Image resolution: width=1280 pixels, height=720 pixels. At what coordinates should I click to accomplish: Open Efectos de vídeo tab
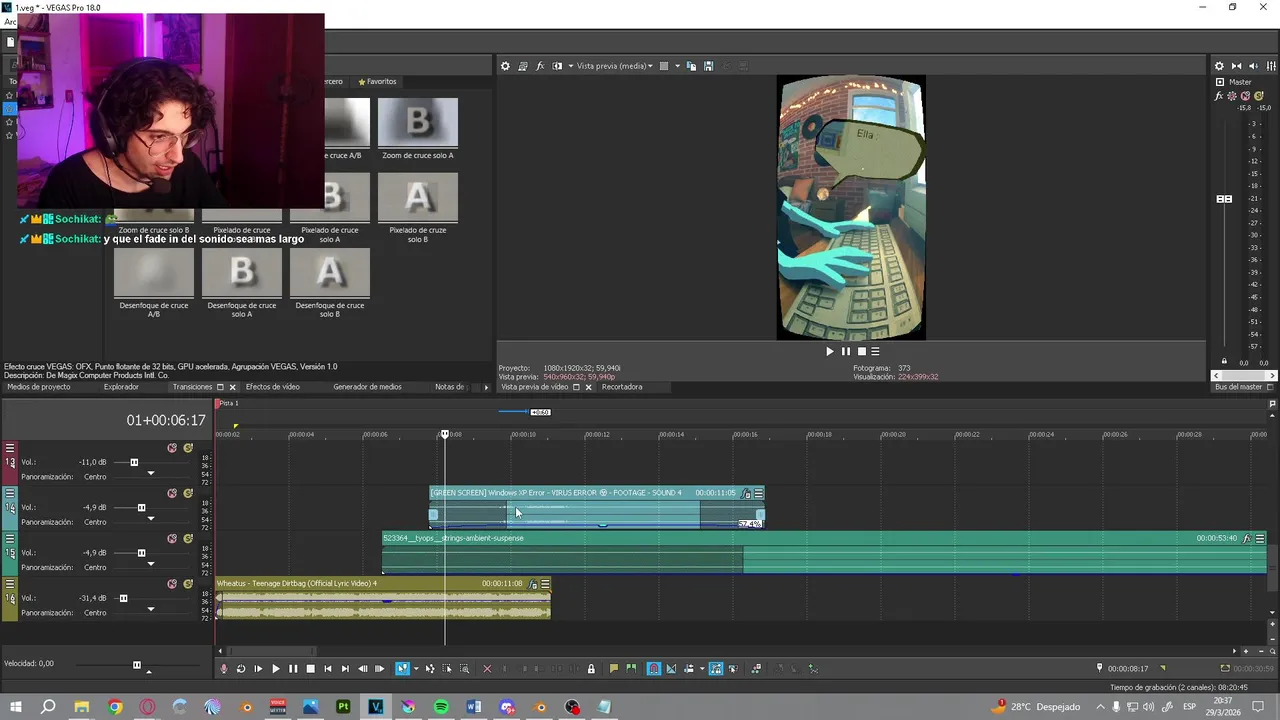pos(273,387)
